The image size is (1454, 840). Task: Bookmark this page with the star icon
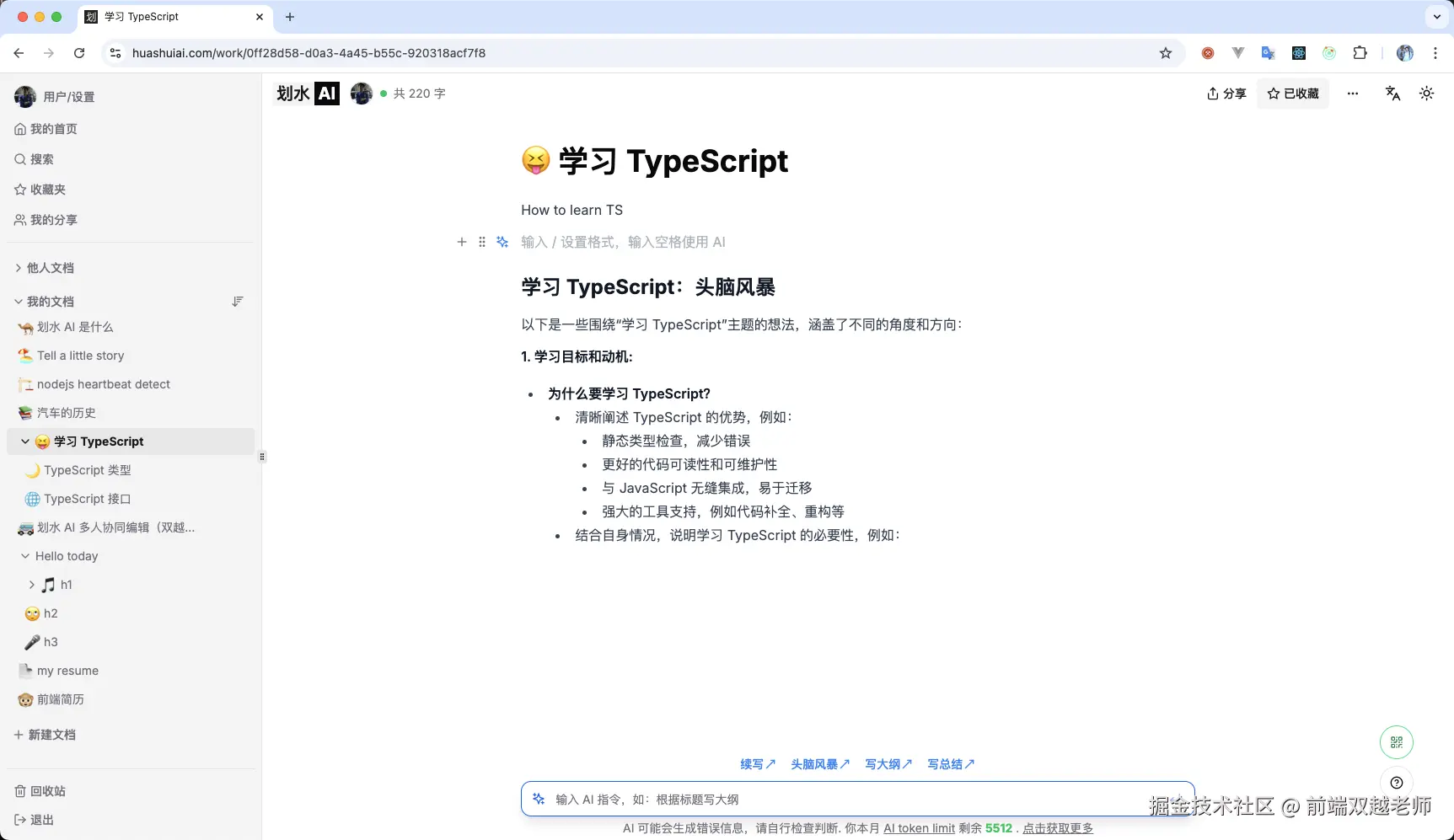pyautogui.click(x=1166, y=53)
